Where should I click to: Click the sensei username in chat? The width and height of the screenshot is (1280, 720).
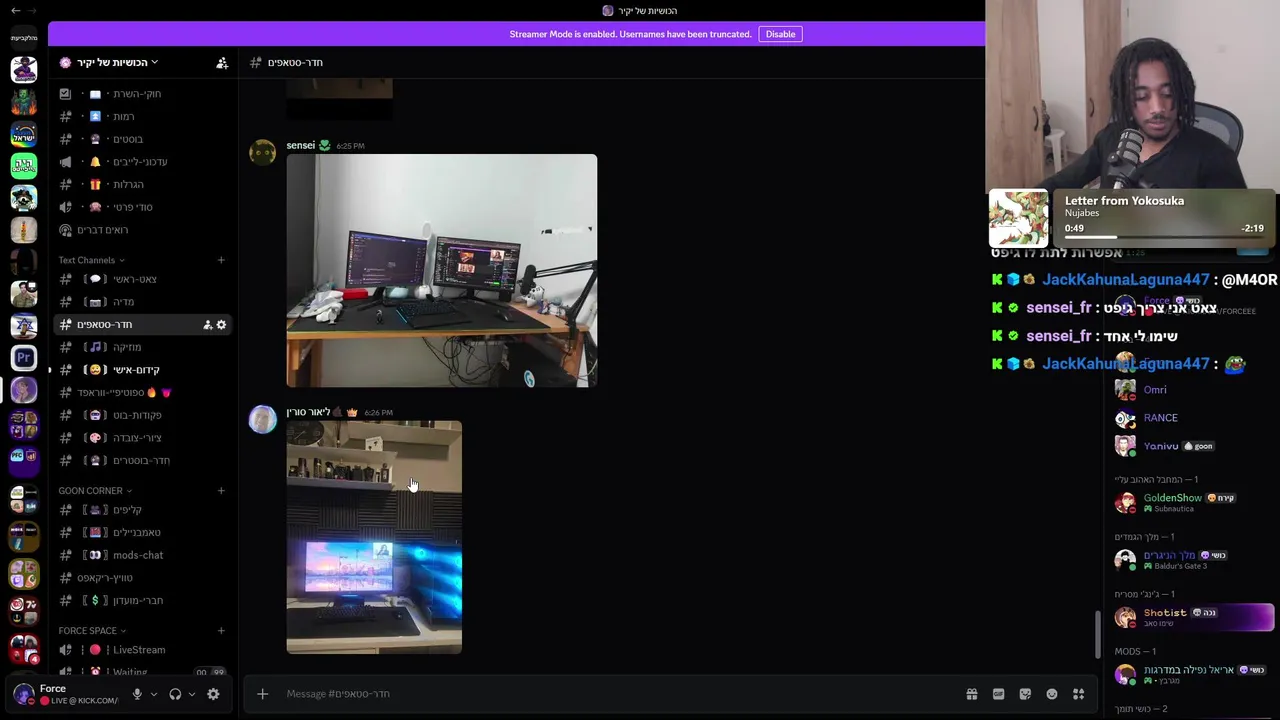300,145
